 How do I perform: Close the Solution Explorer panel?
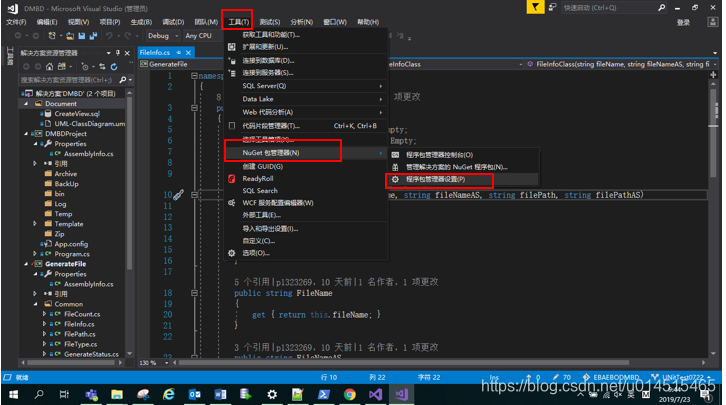(127, 53)
